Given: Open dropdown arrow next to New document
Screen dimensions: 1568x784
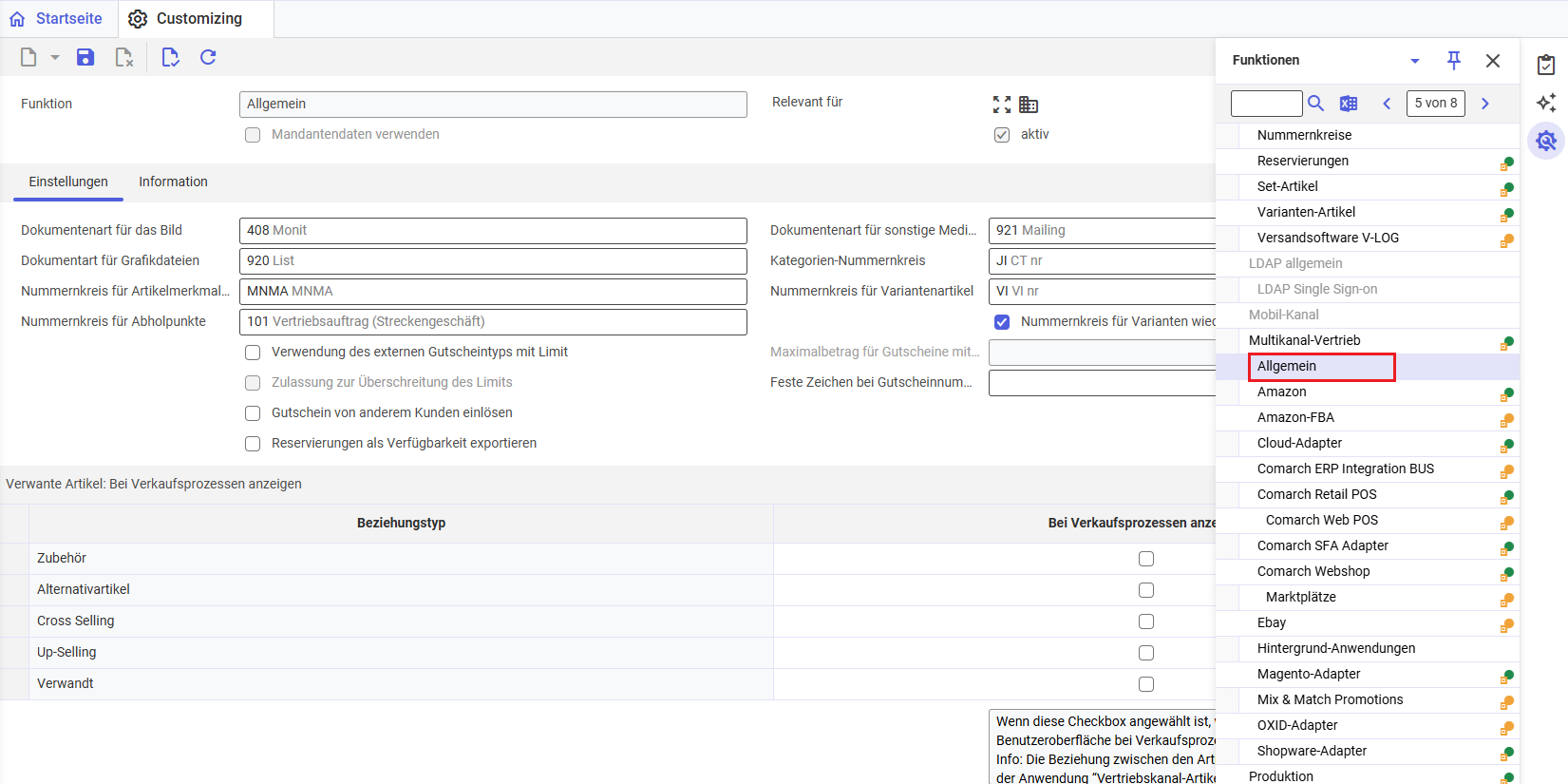Looking at the screenshot, I should tap(55, 58).
